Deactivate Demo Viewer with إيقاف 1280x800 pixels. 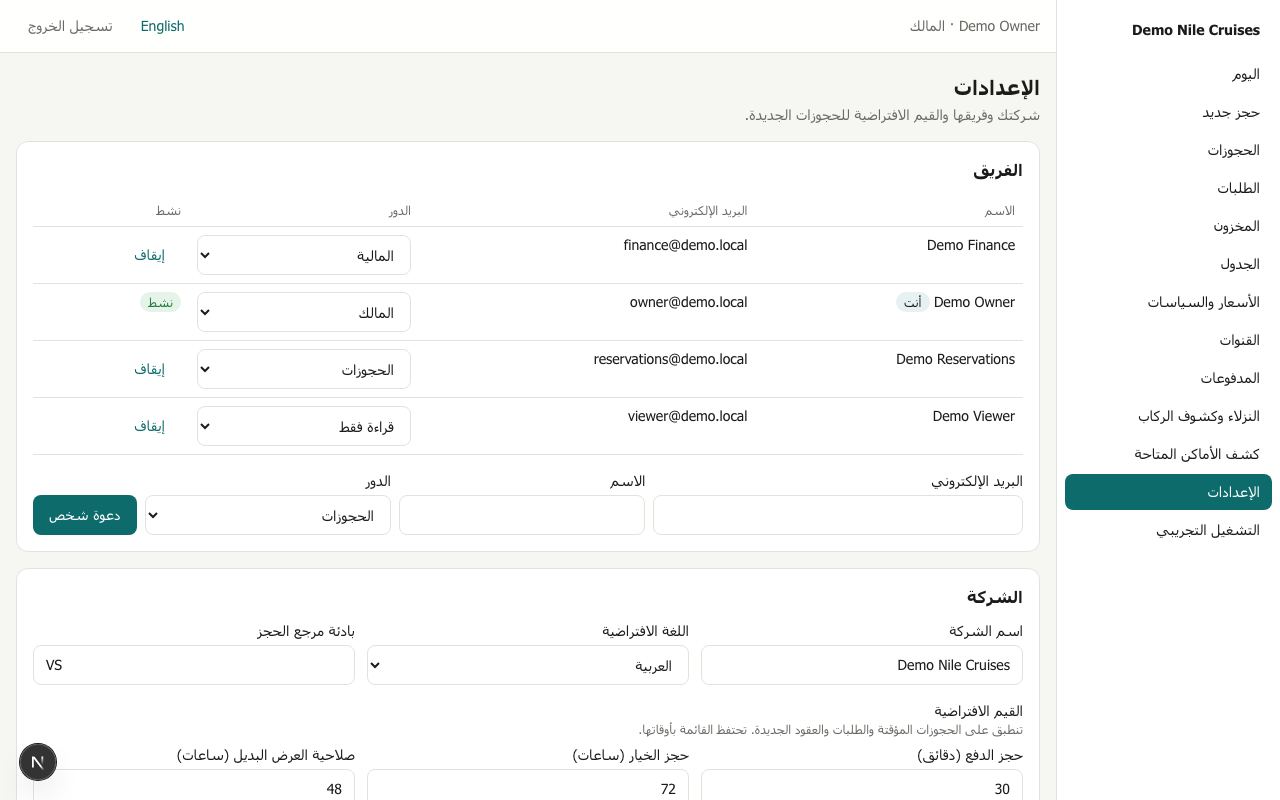click(x=149, y=426)
